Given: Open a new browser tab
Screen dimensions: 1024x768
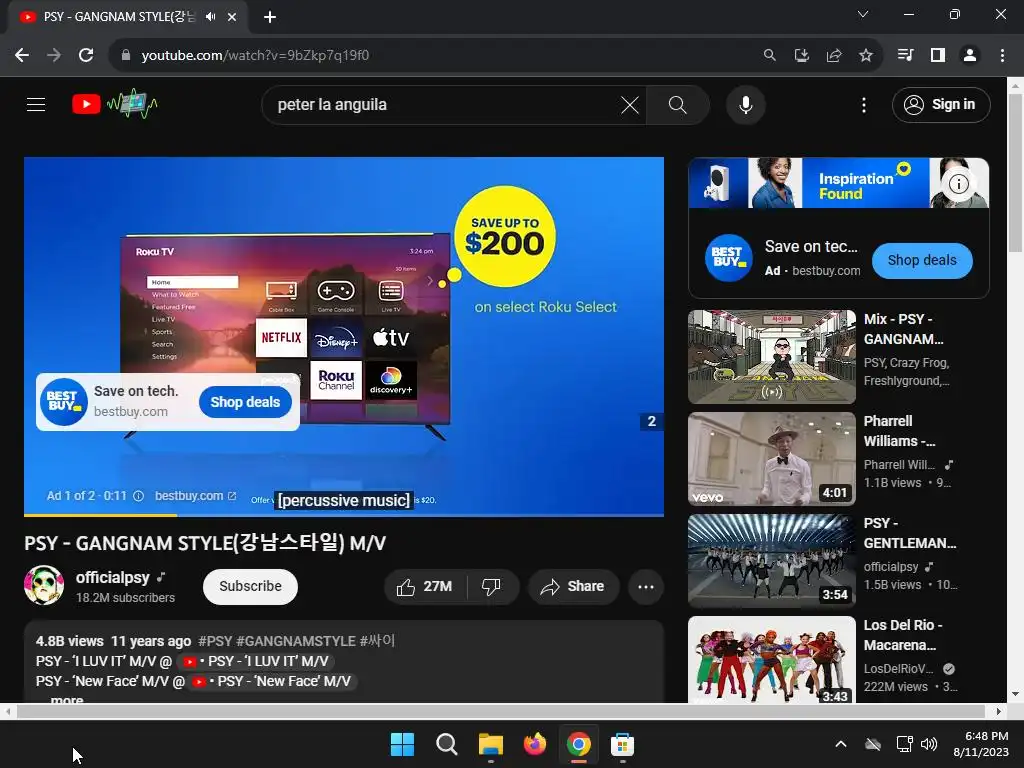Looking at the screenshot, I should click(270, 17).
